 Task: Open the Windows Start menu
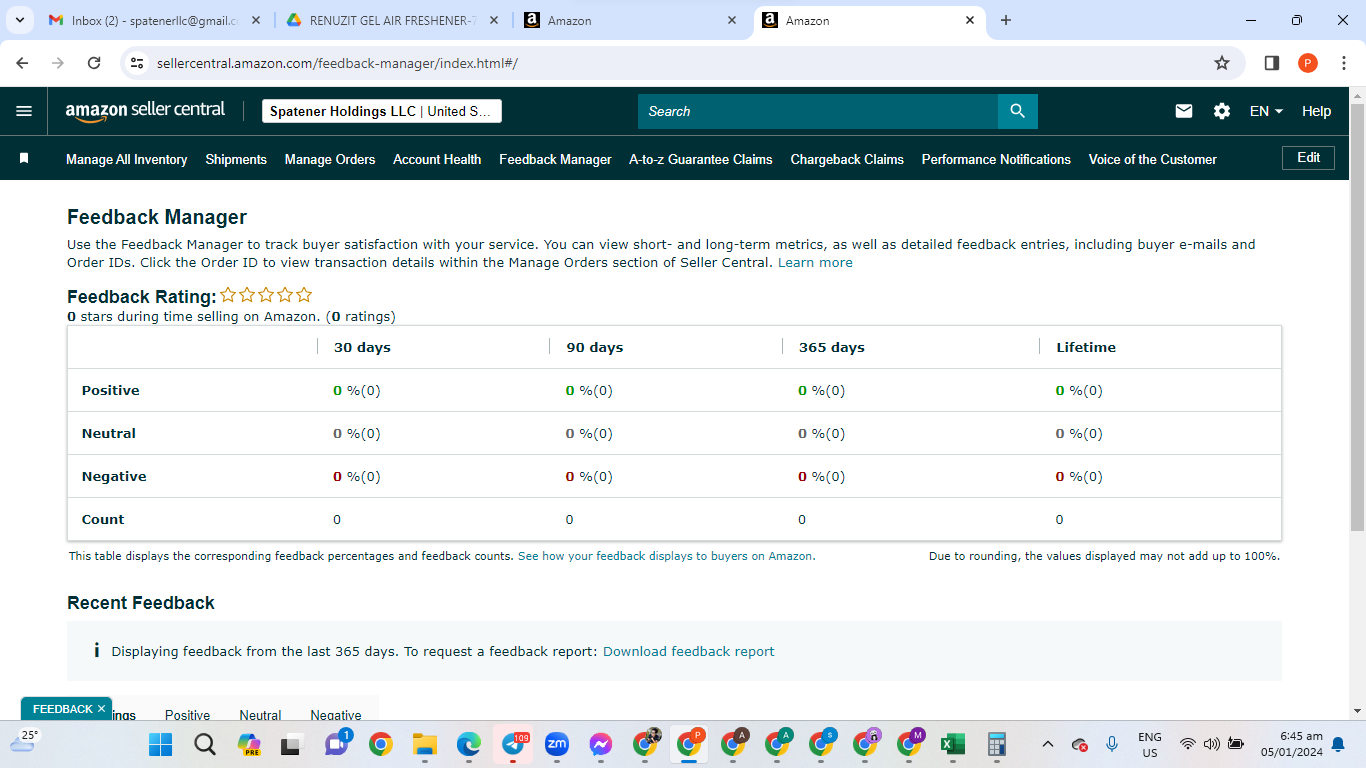tap(160, 744)
